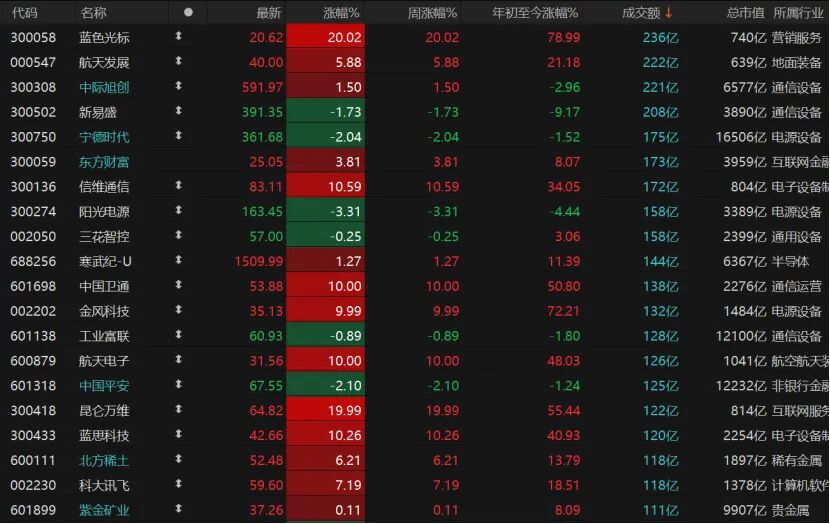Sort by the 最新 price column header
This screenshot has height=524, width=830.
268,13
